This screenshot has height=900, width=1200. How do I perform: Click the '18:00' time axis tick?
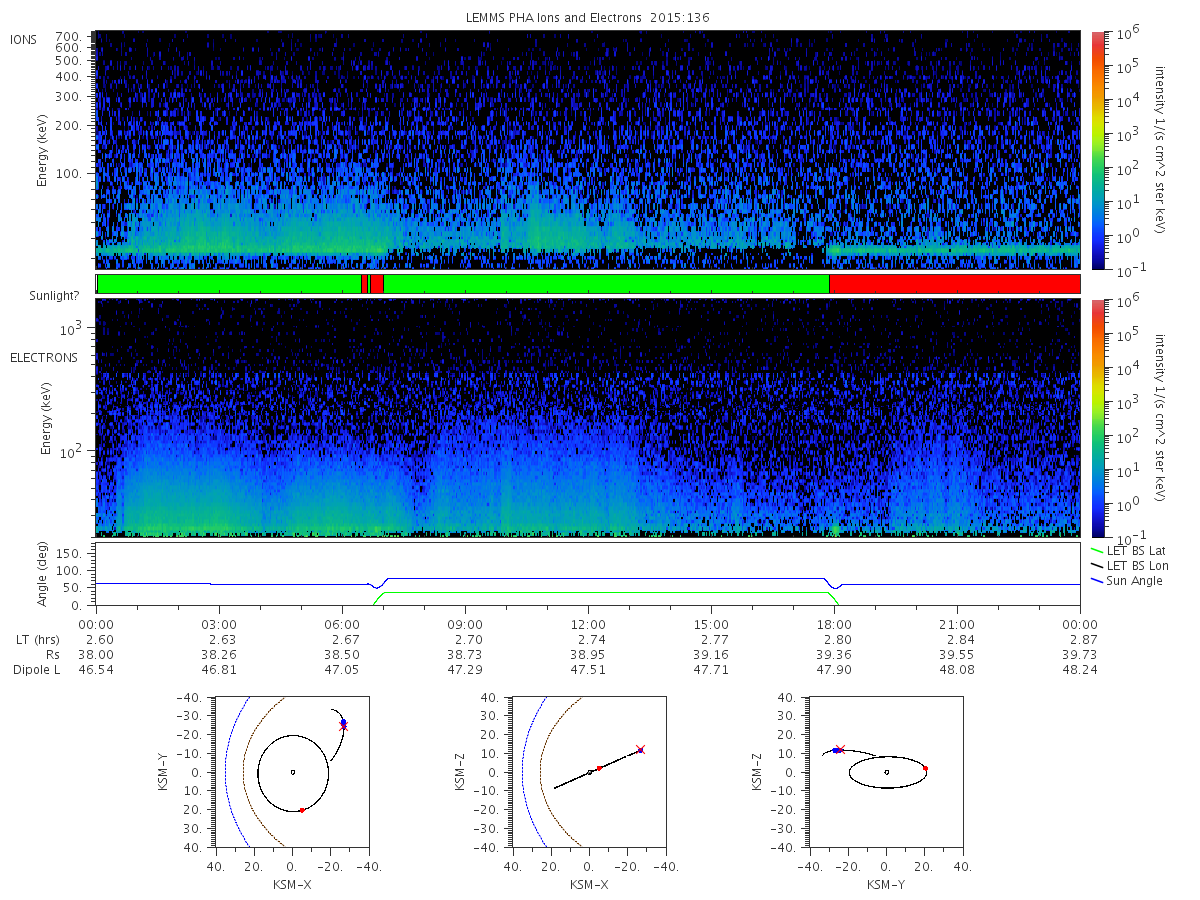[x=834, y=623]
